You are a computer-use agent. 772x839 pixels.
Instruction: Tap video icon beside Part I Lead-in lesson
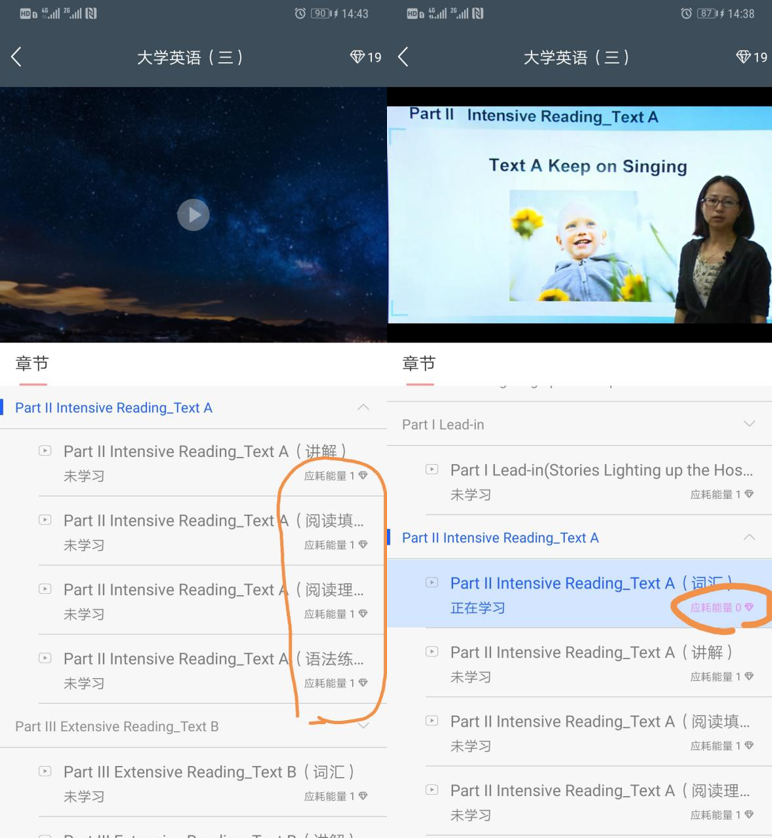432,469
